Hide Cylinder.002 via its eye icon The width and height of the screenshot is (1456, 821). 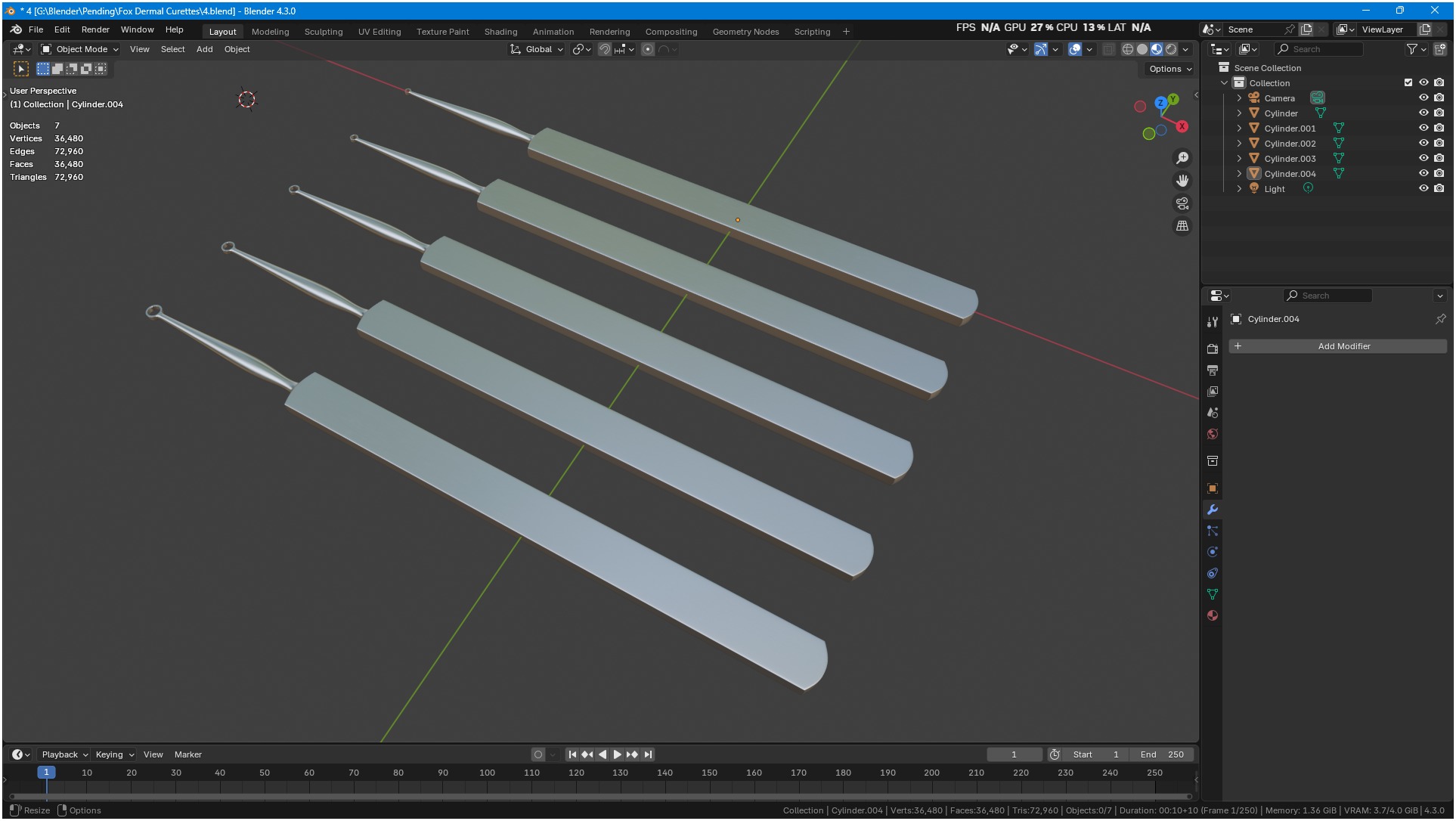click(1423, 143)
